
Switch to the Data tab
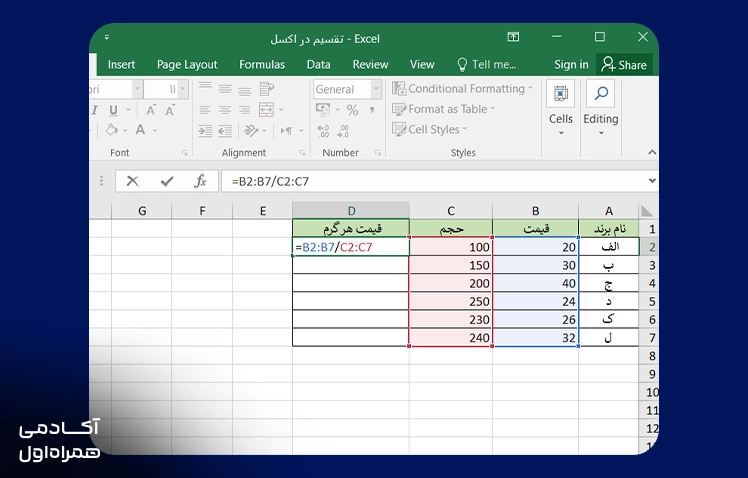[318, 64]
